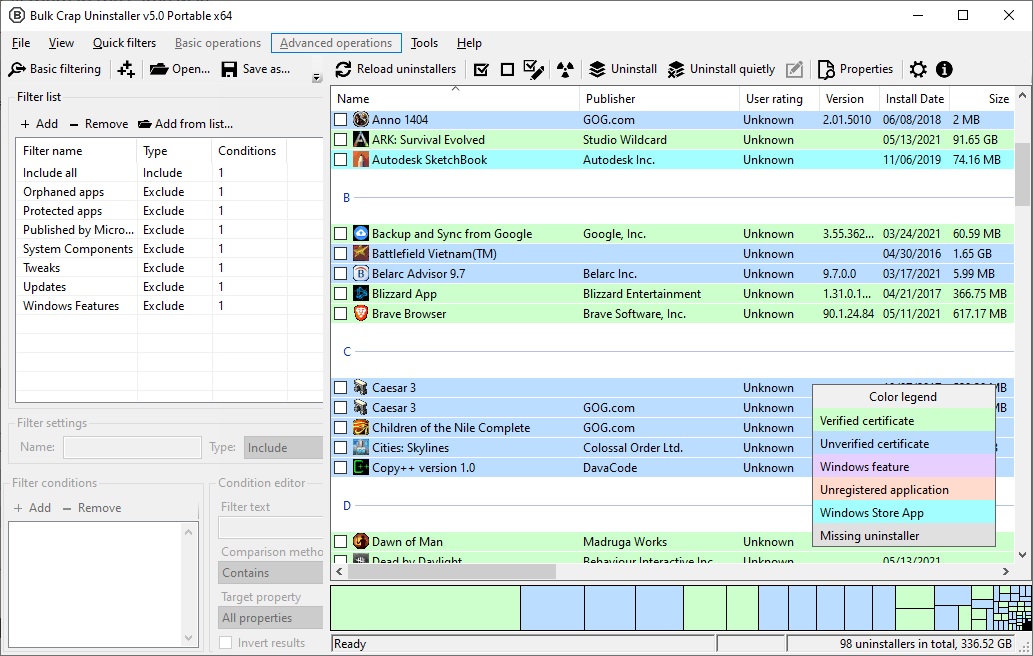Viewport: 1033px width, 656px height.
Task: Click the Anno 1404 app icon
Action: click(360, 119)
